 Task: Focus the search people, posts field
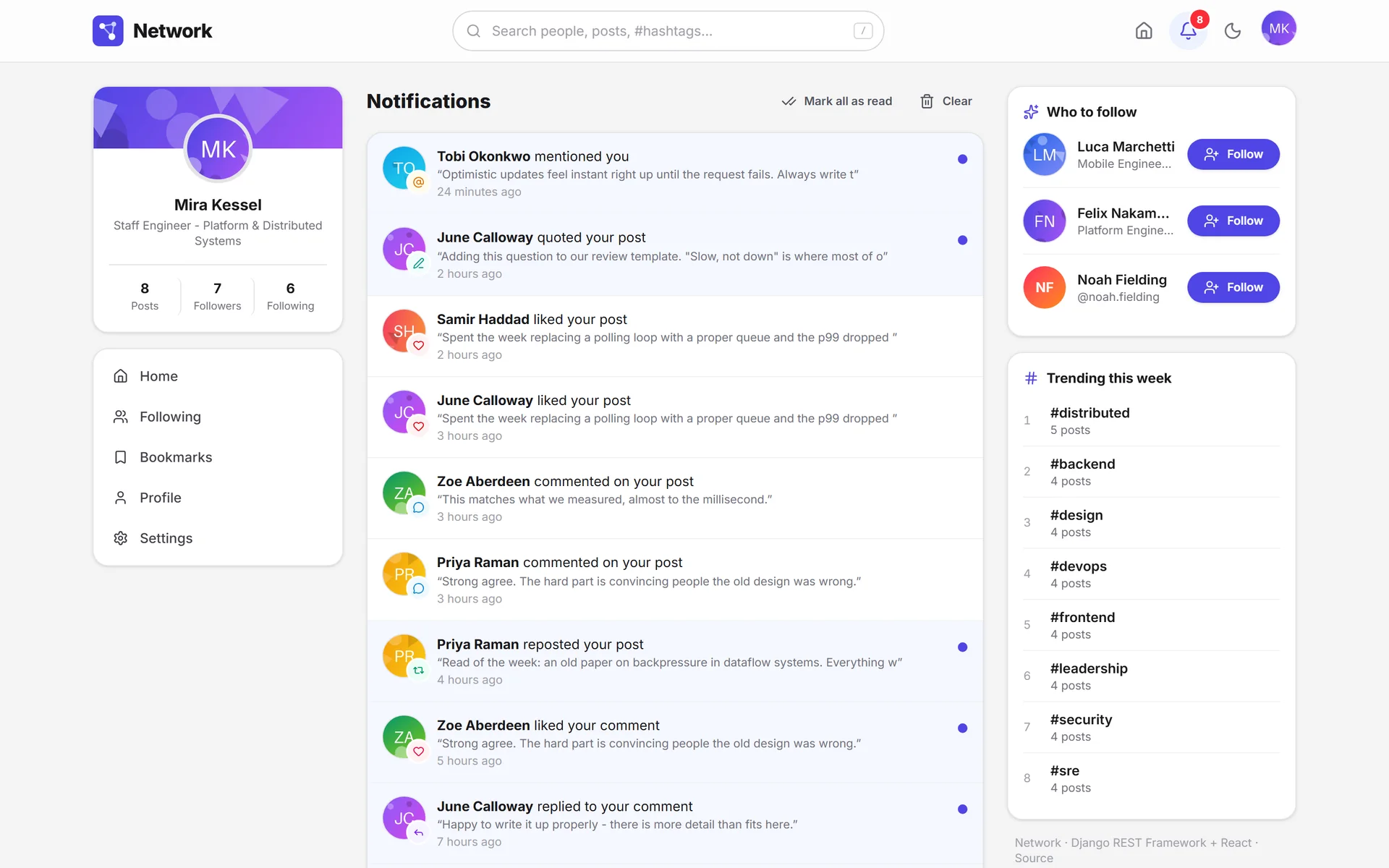coord(668,31)
